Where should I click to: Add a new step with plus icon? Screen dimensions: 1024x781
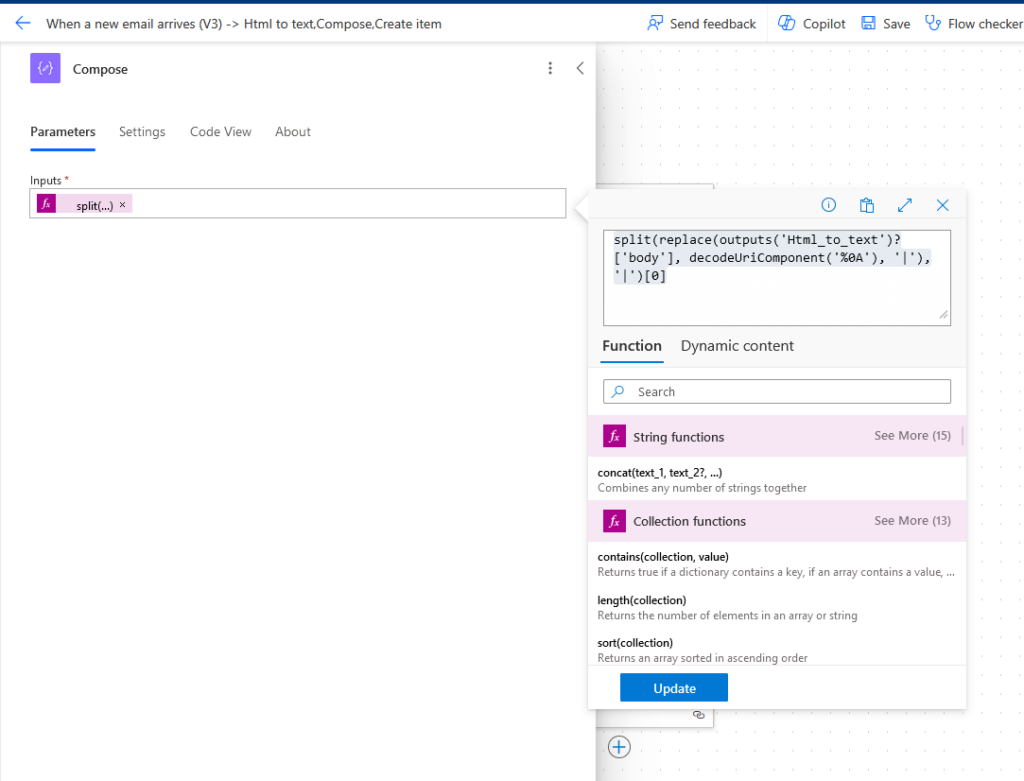[x=619, y=747]
